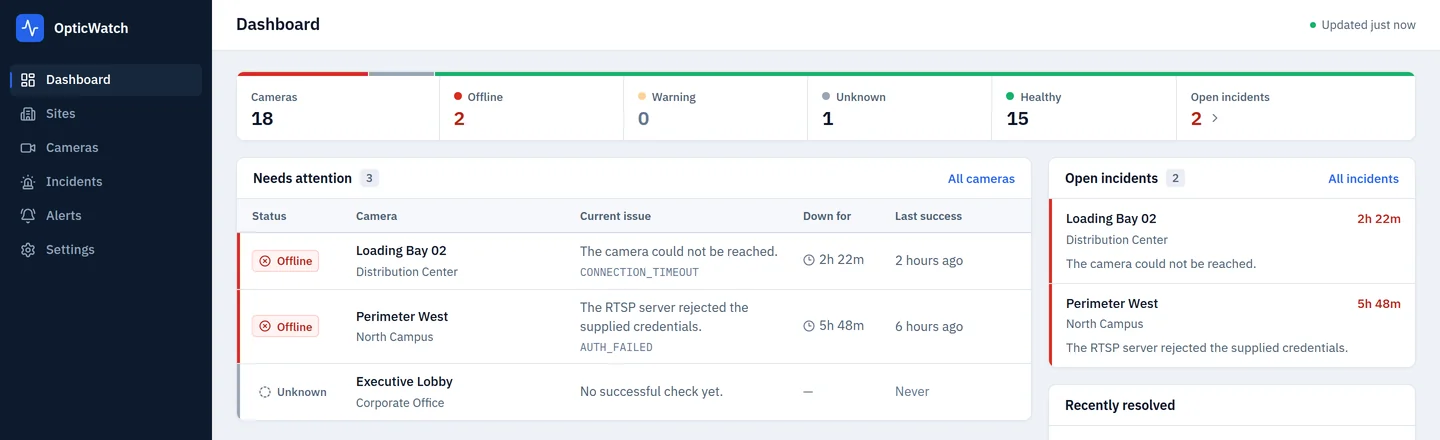Click the Corporate Office site label
This screenshot has width=1440, height=440.
tap(400, 403)
